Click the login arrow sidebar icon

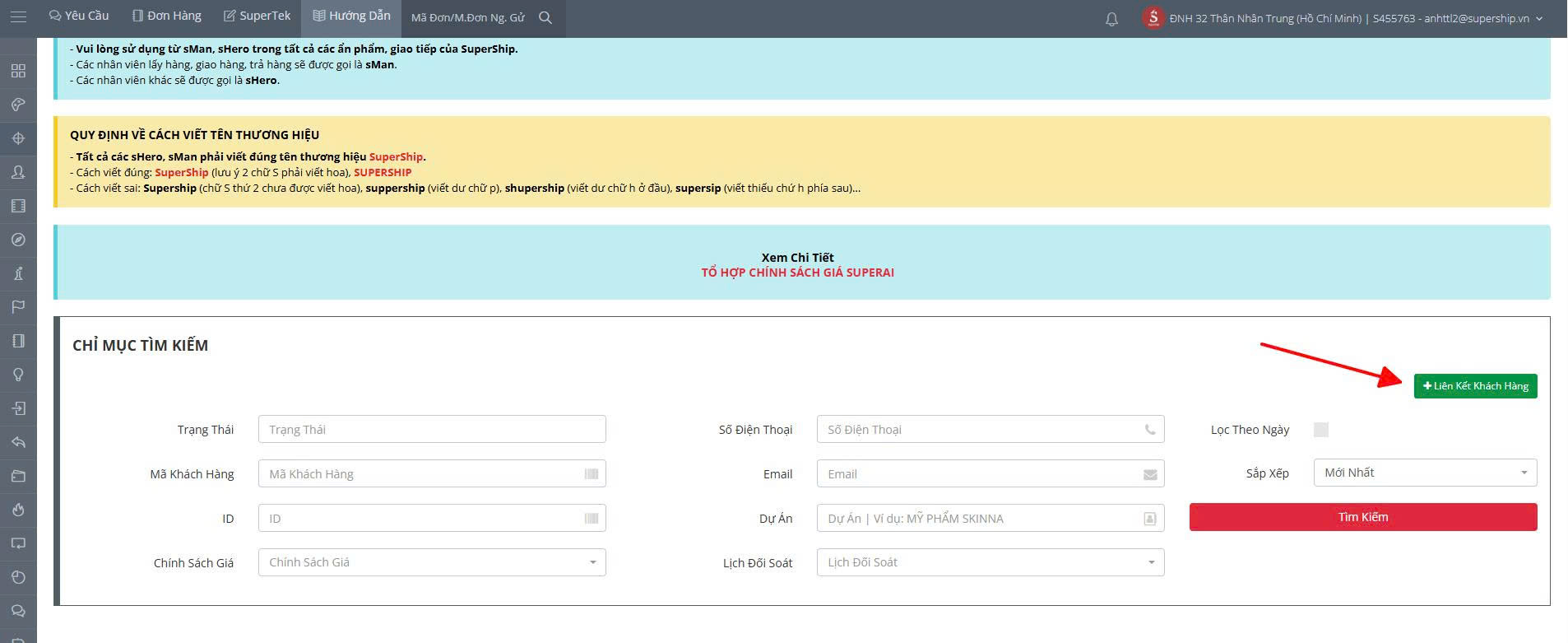pos(18,408)
